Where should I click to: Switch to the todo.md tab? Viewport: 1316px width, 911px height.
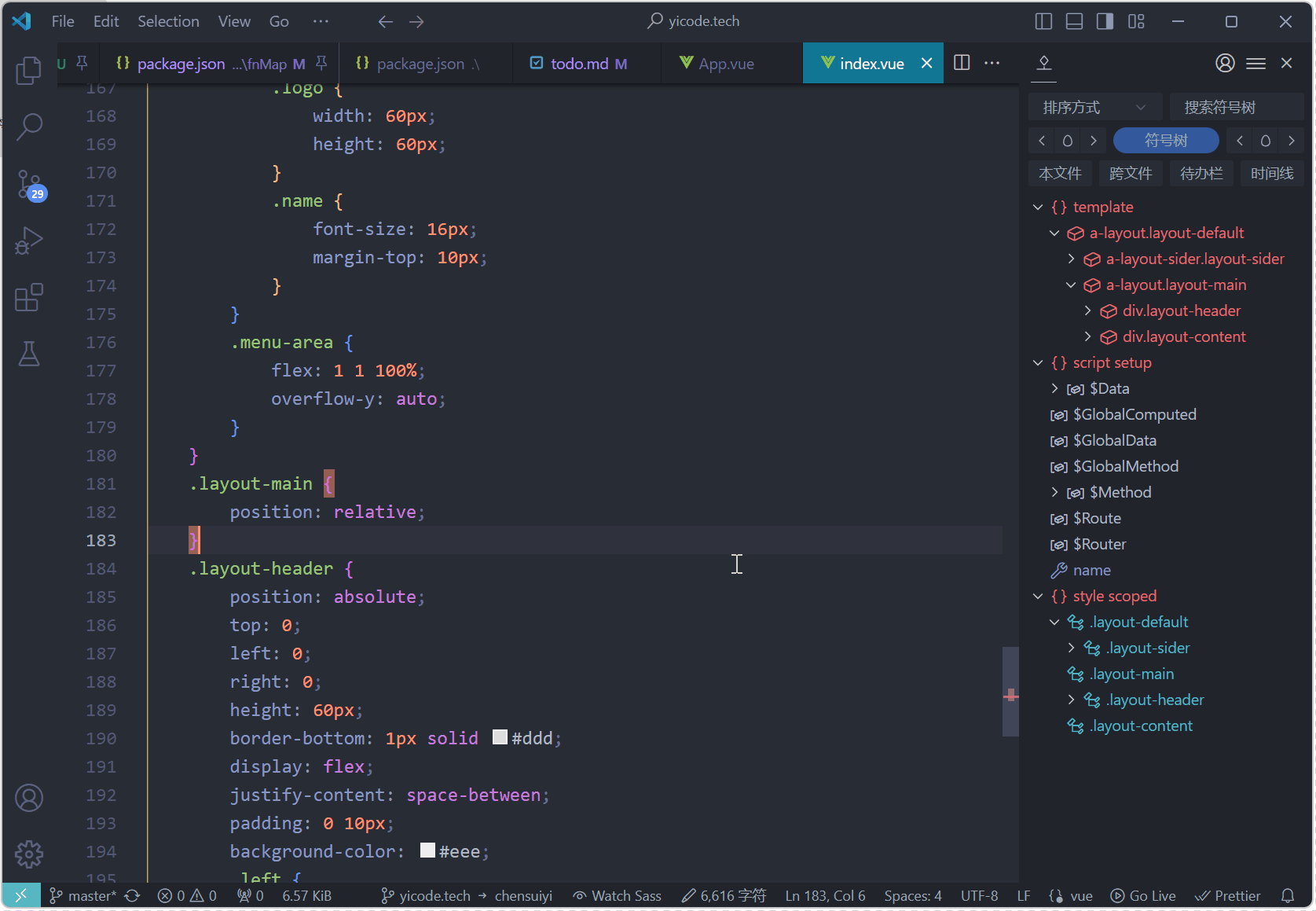pos(587,63)
